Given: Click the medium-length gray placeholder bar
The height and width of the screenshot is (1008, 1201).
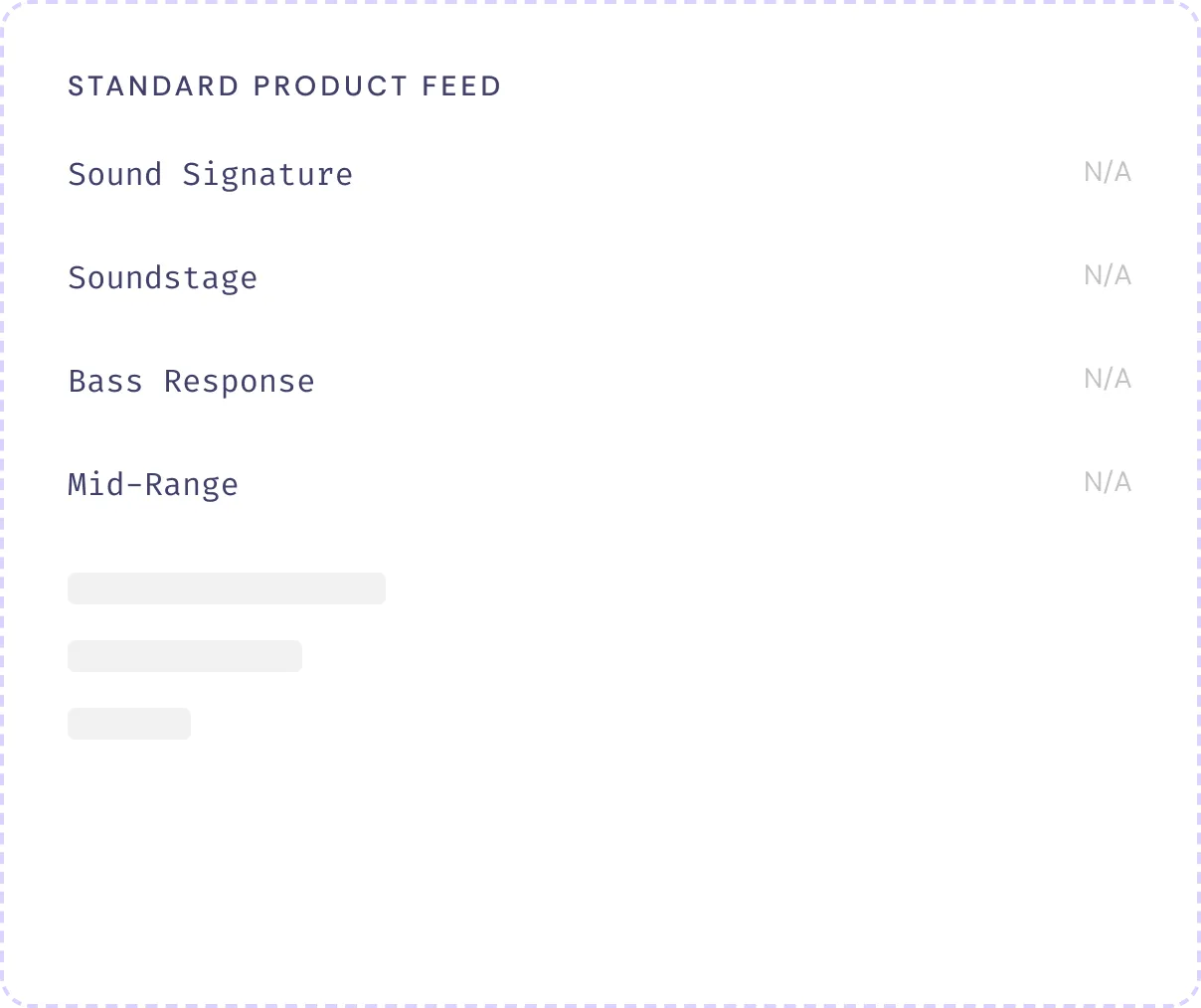Looking at the screenshot, I should tap(184, 656).
